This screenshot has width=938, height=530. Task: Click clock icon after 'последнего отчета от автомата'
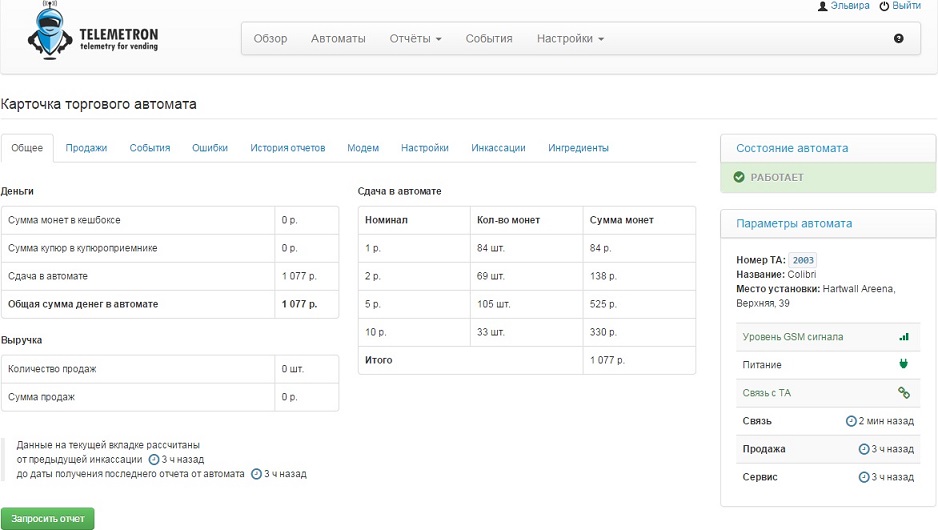tap(257, 474)
